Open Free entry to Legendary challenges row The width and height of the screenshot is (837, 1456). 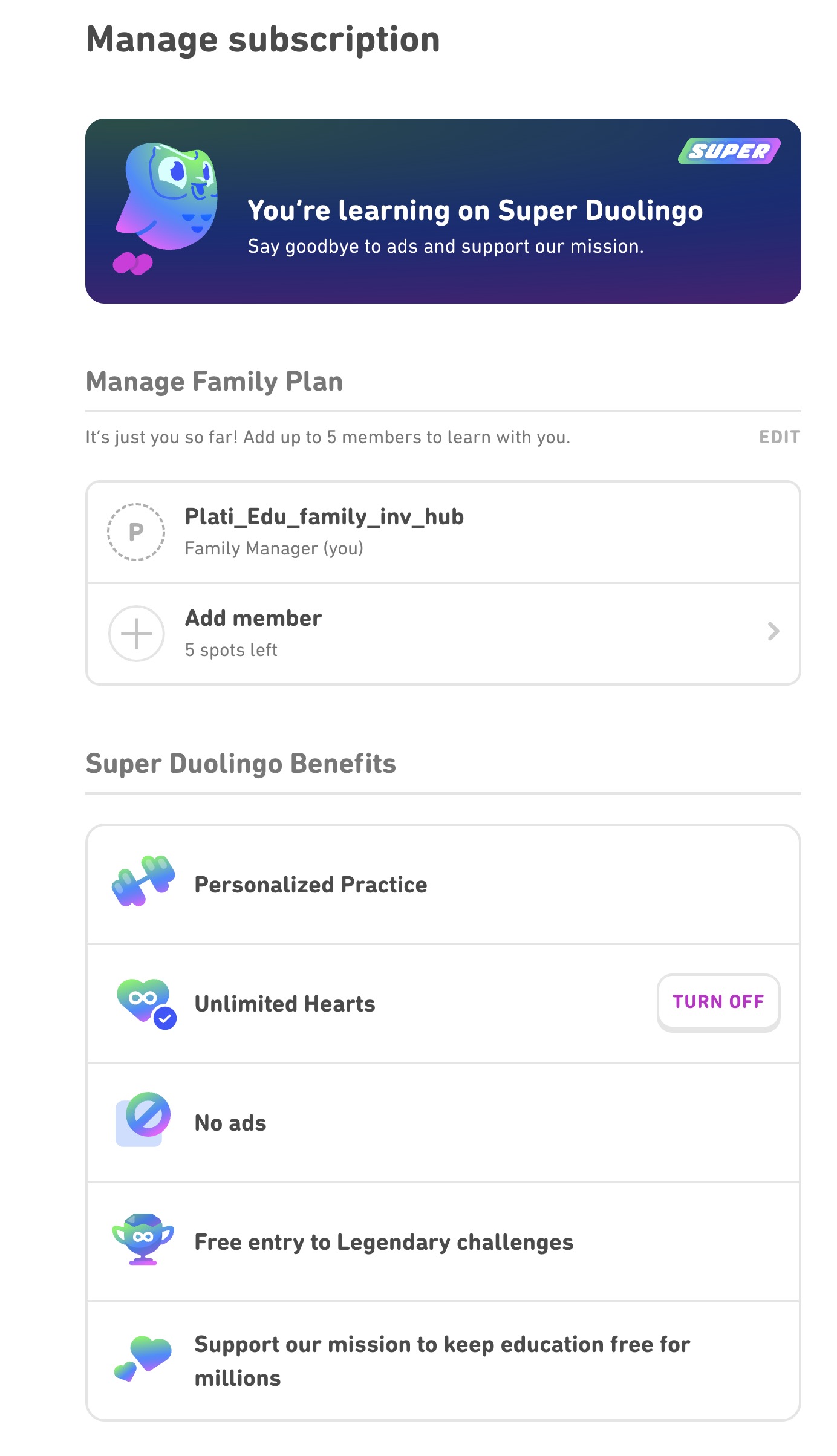coord(383,1242)
